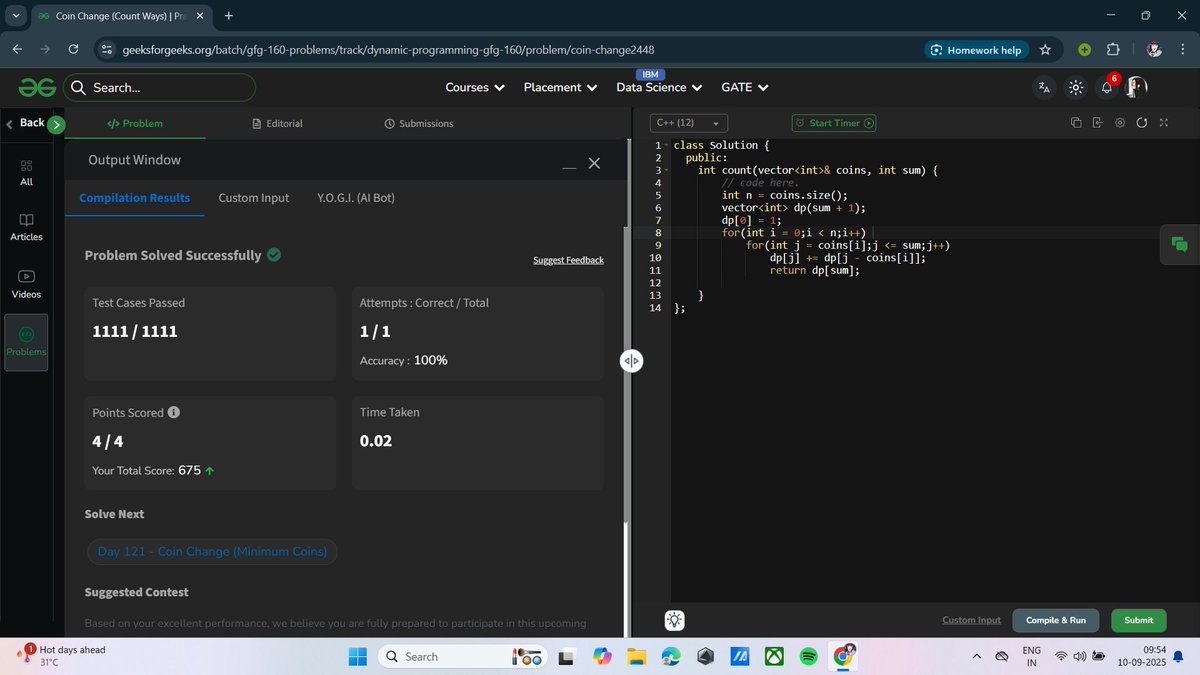Copy the code with copy icon

click(1076, 123)
